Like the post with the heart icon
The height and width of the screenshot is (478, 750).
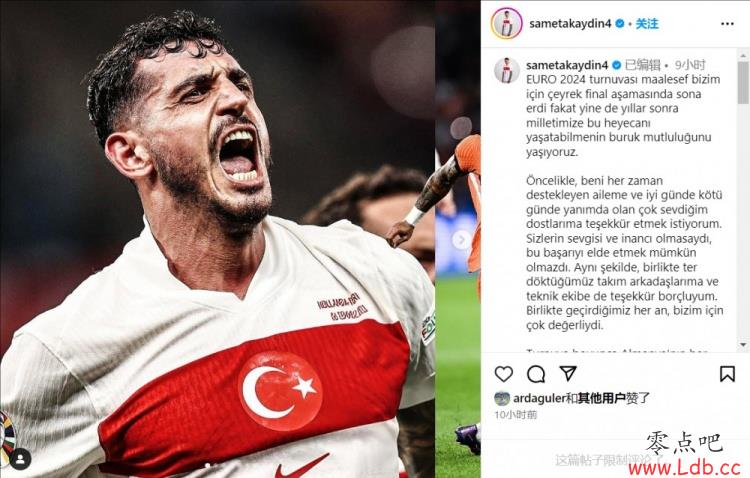[503, 374]
